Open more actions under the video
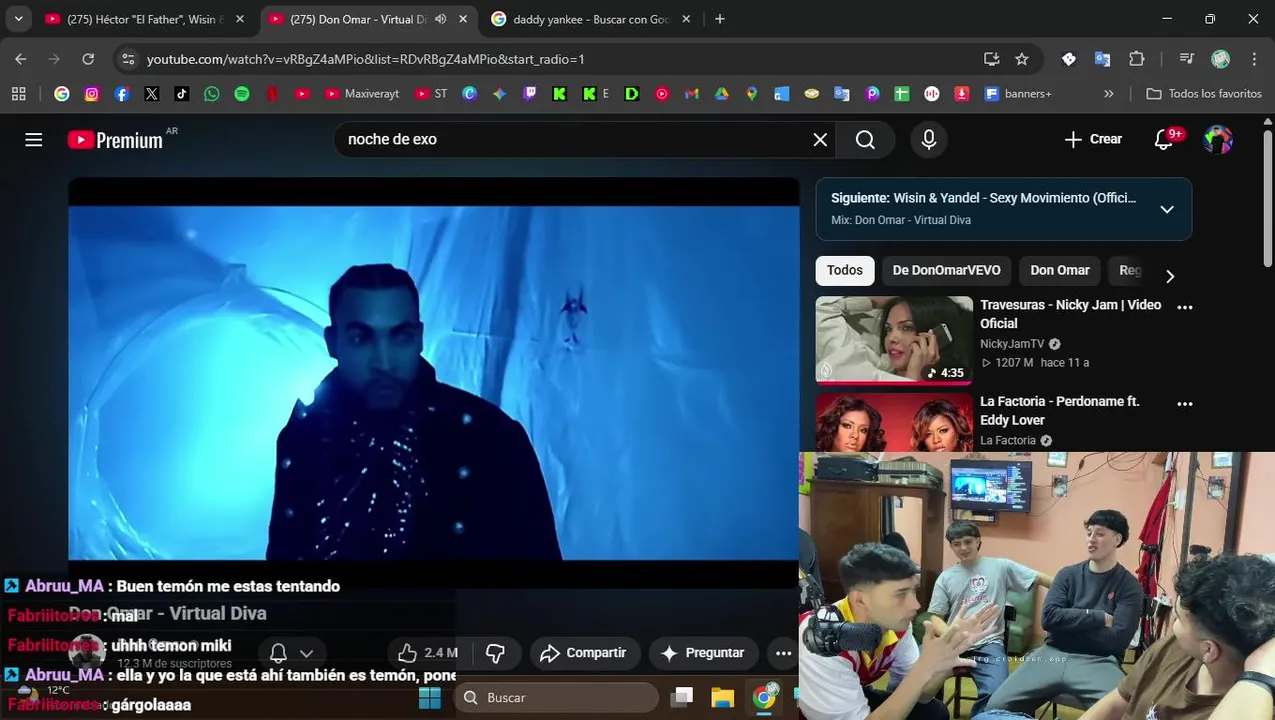 pos(783,653)
